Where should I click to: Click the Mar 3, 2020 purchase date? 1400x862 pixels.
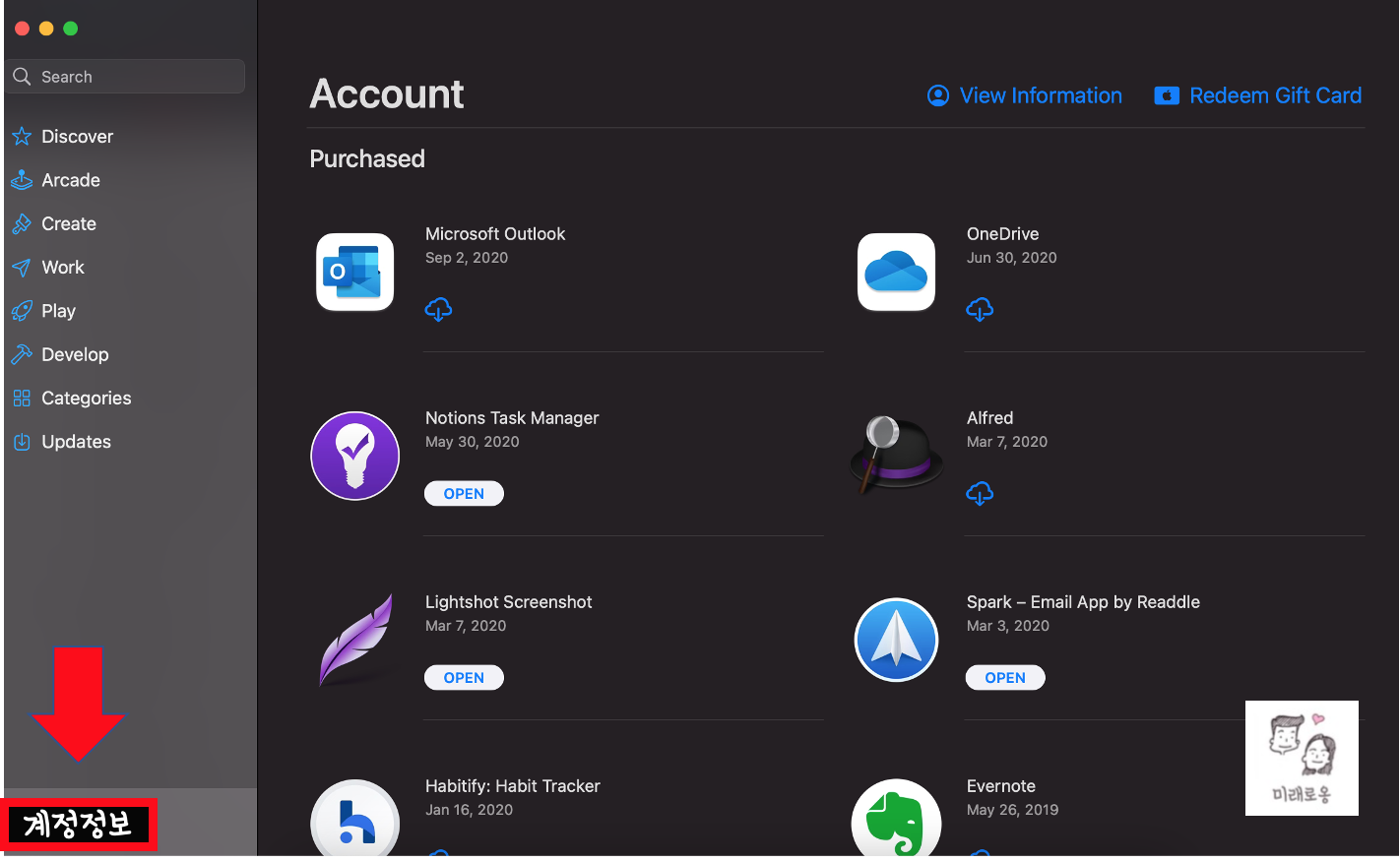(1007, 626)
